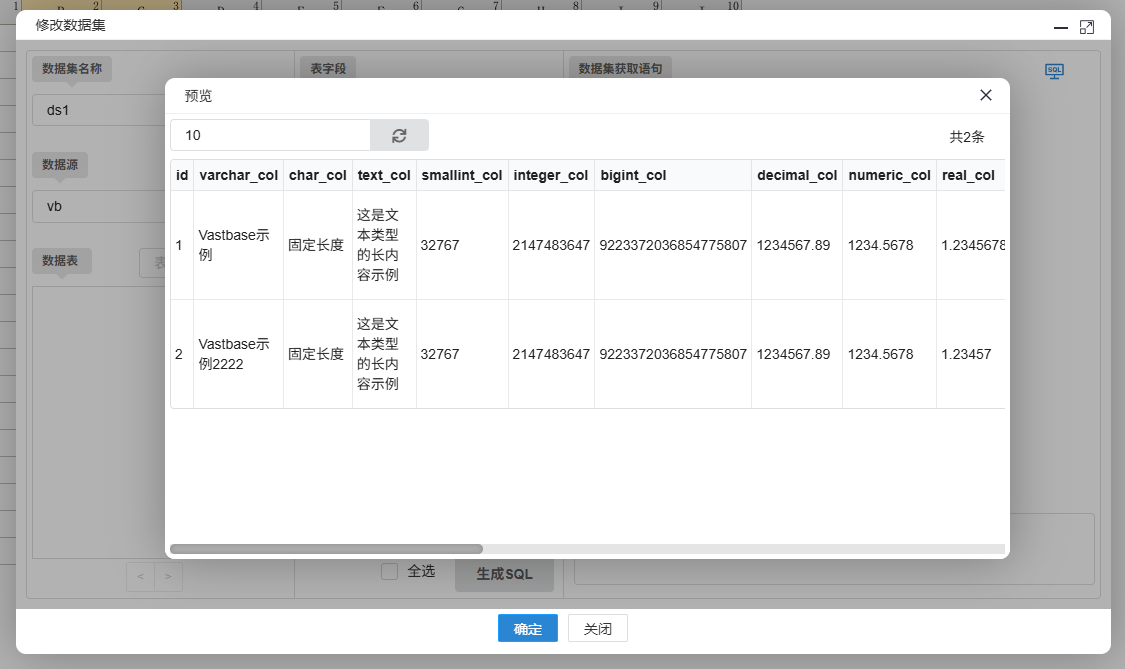Toggle the 全选 checkbox
This screenshot has width=1125, height=669.
click(390, 571)
